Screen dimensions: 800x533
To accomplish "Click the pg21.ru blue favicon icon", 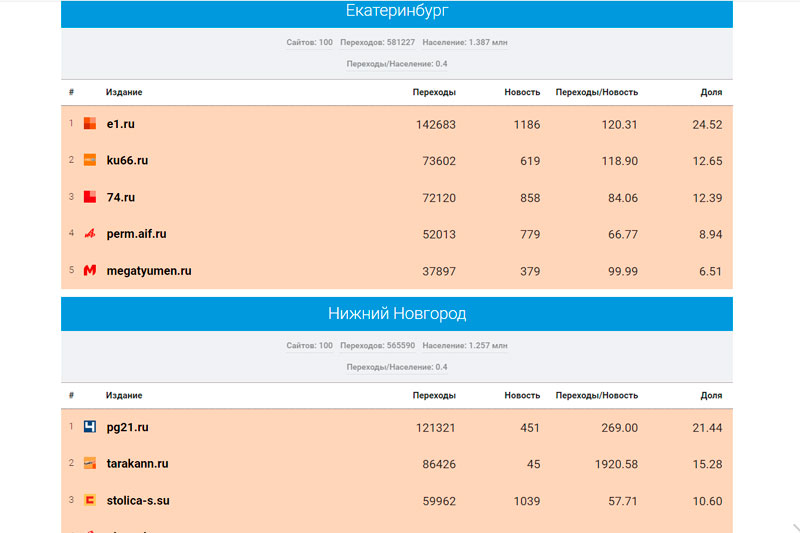I will point(90,427).
